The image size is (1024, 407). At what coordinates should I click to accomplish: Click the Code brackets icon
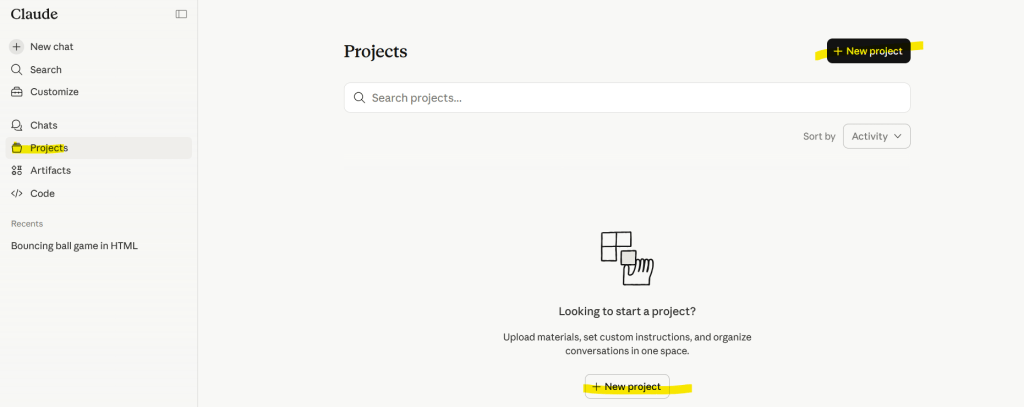click(x=16, y=193)
